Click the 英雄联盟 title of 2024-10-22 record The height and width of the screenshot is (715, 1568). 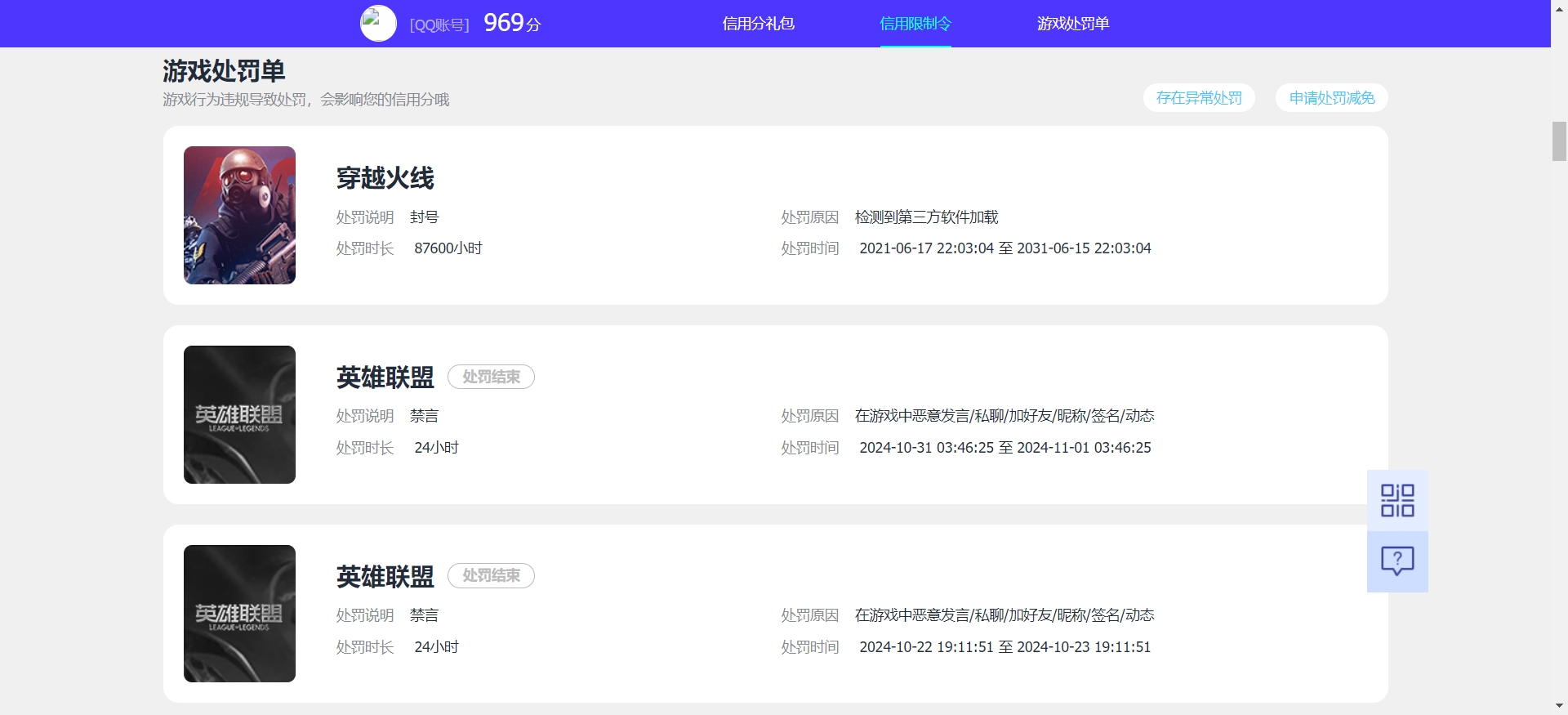click(x=385, y=577)
